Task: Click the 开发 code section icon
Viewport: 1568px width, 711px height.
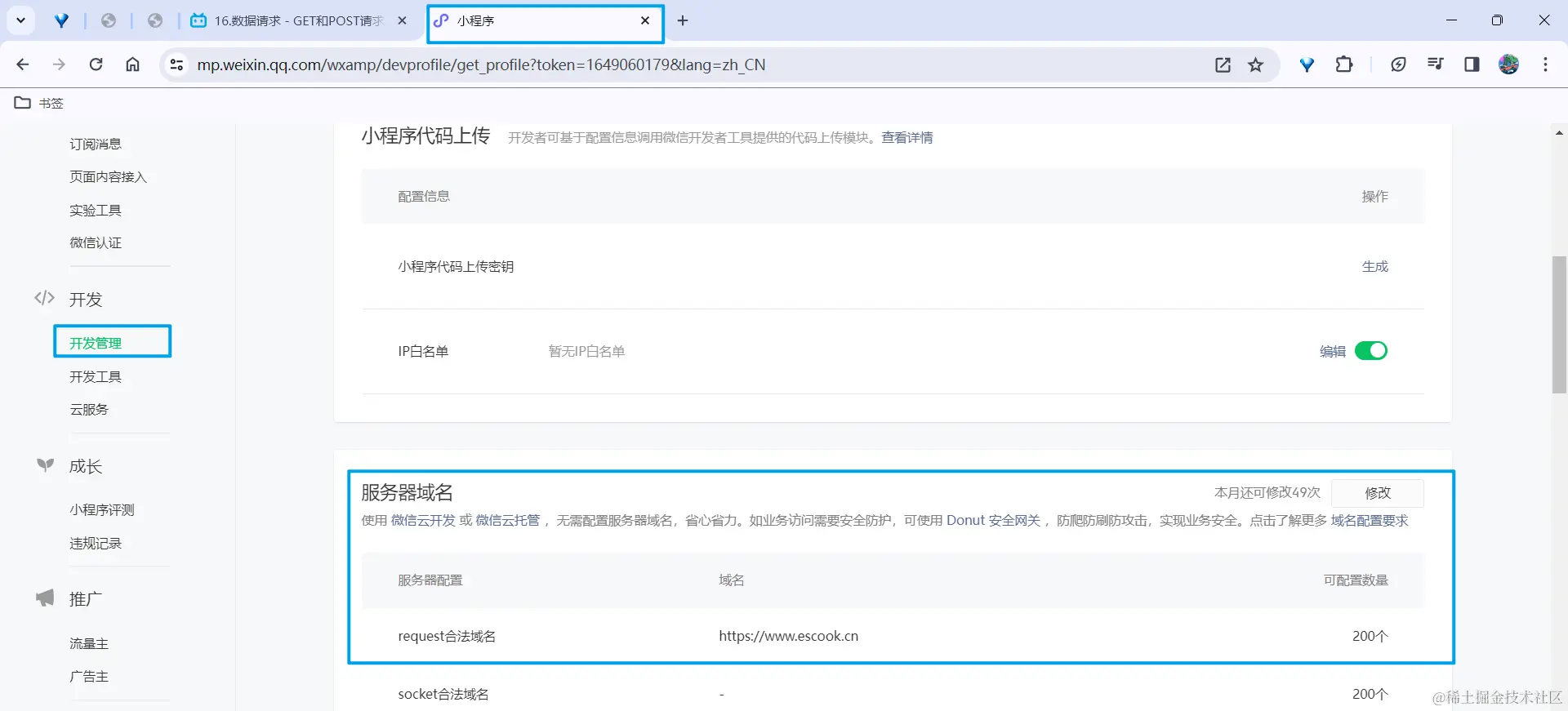Action: 45,298
